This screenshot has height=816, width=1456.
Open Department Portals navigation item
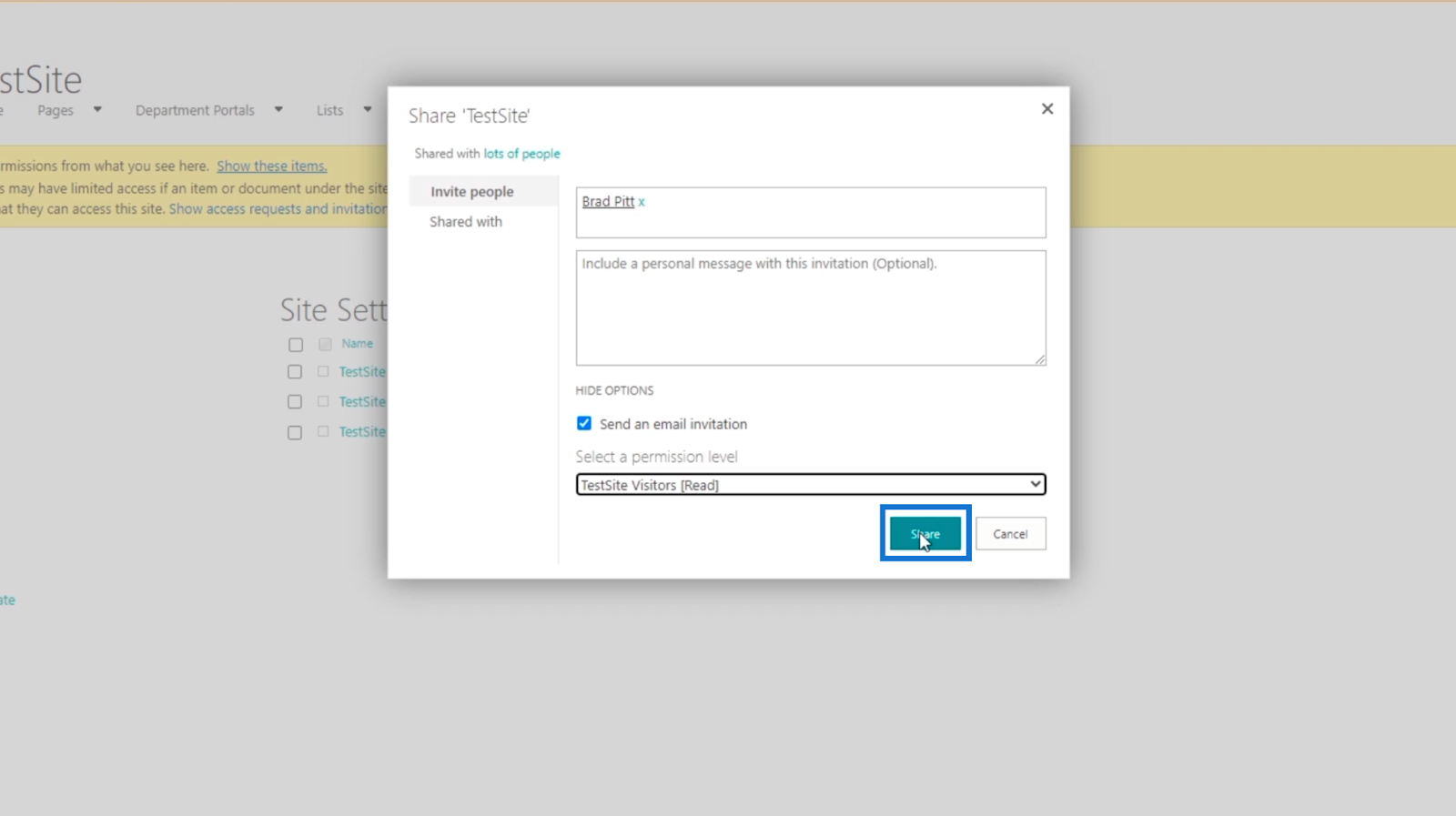coord(195,110)
